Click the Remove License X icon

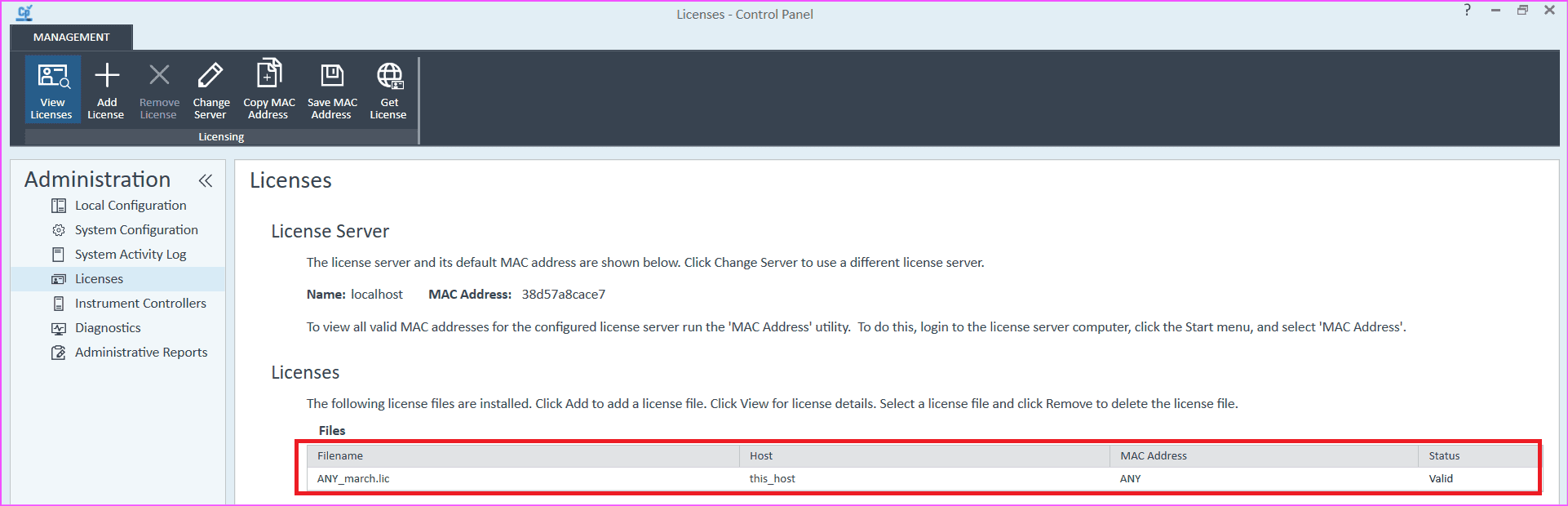point(159,75)
